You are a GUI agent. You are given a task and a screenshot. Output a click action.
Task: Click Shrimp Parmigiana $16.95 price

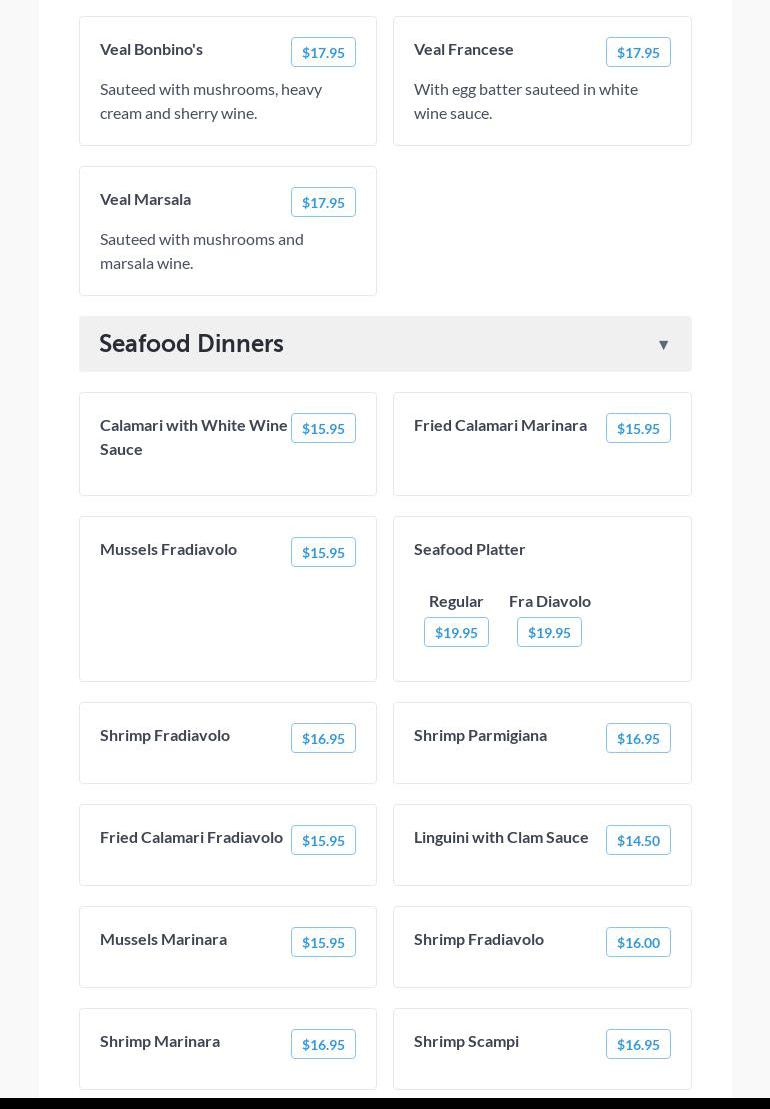[638, 739]
